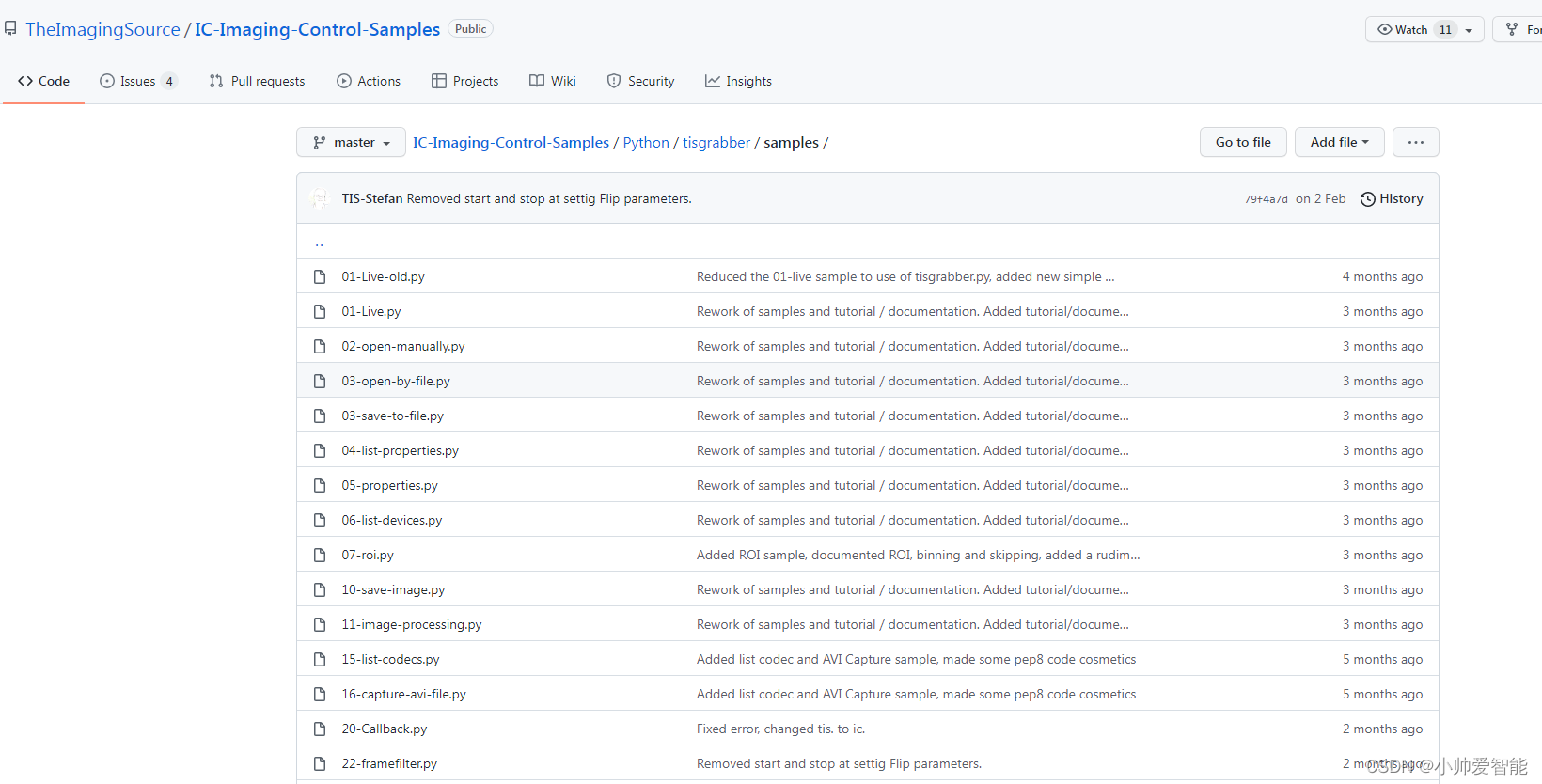
Task: Open the Code tab
Action: point(43,81)
